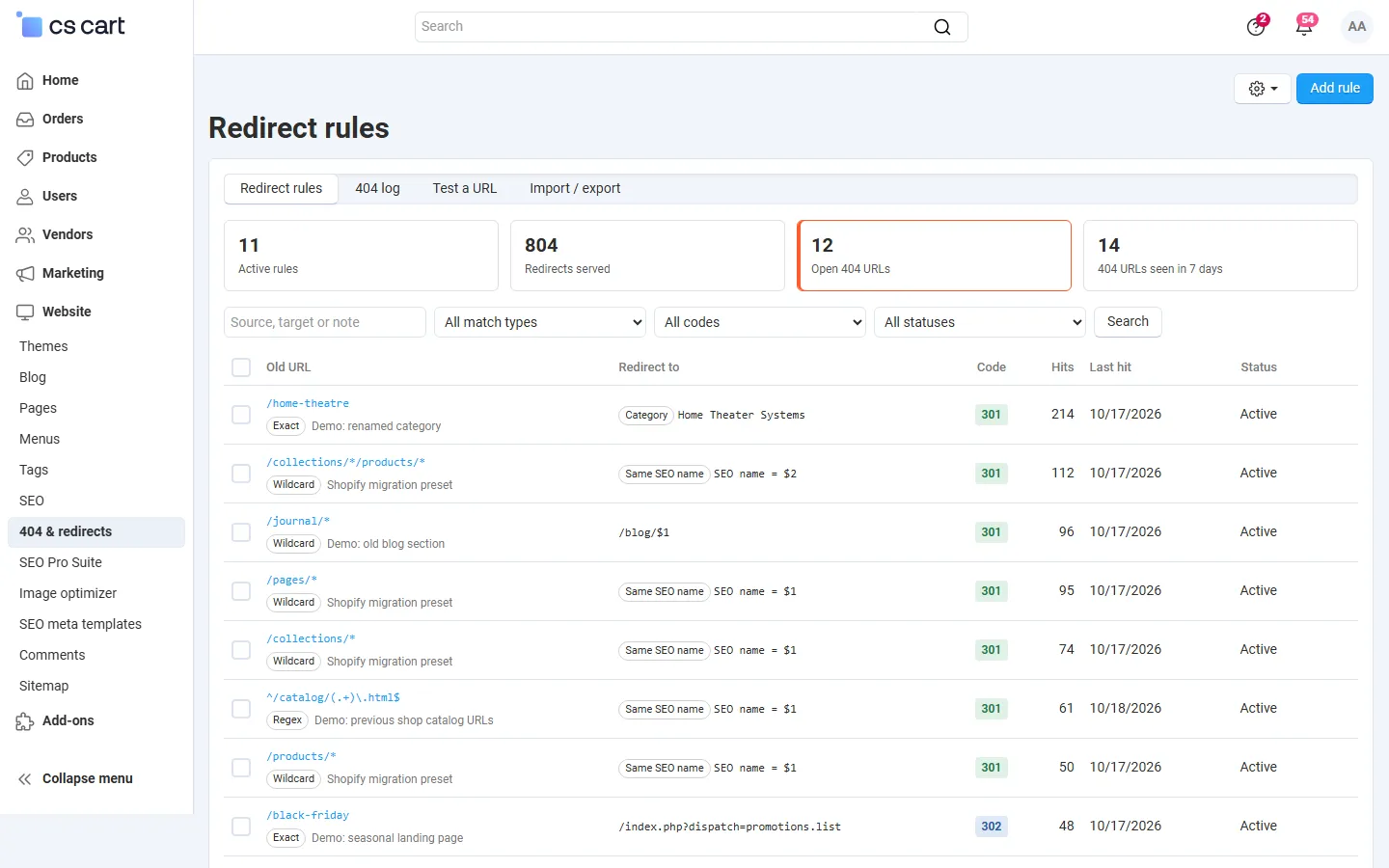Open the Vendors people icon

[25, 235]
